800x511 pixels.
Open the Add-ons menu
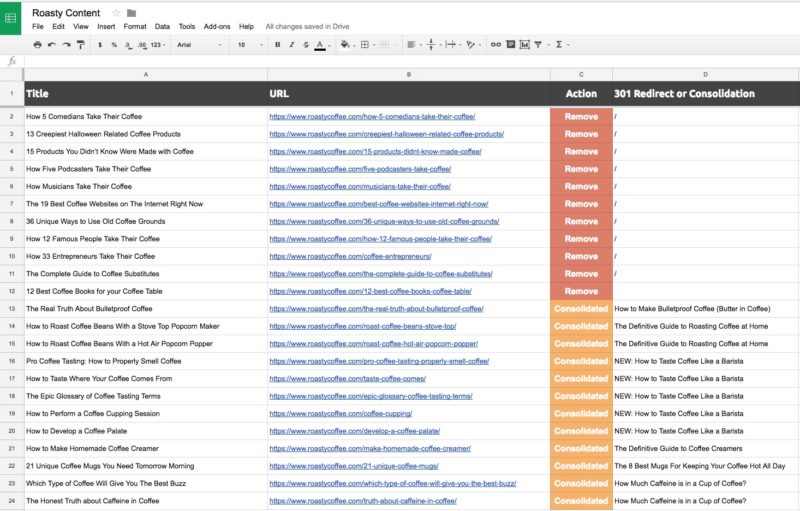click(217, 27)
